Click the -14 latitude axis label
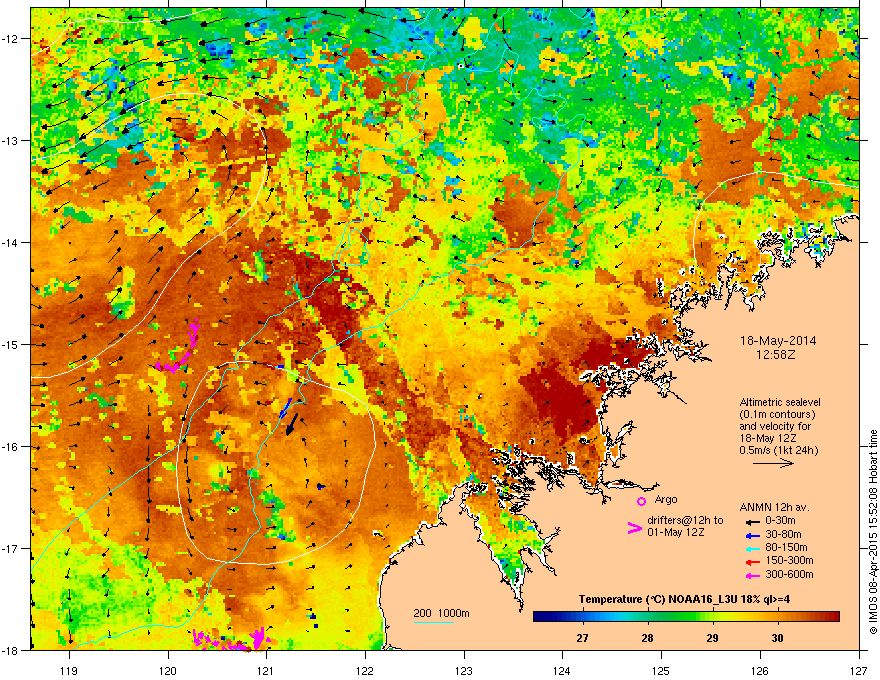The image size is (880, 680). [11, 243]
